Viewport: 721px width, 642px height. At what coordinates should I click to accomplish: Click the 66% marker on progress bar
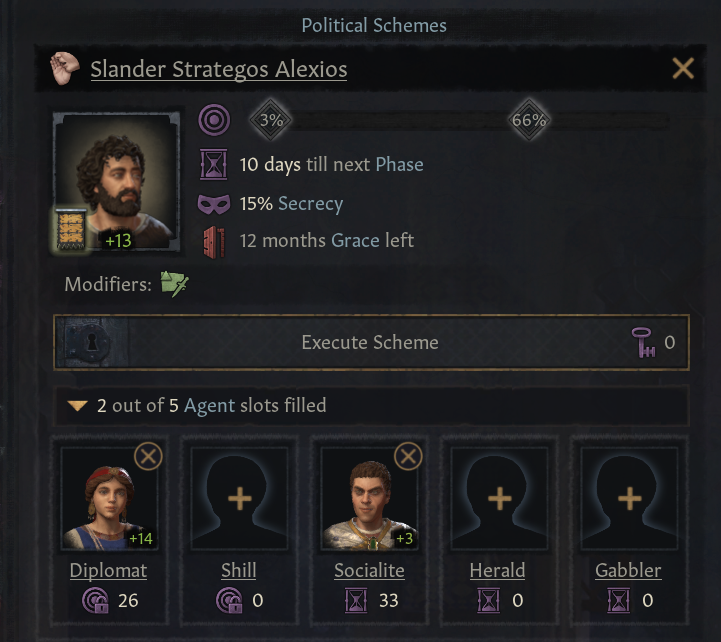point(529,121)
